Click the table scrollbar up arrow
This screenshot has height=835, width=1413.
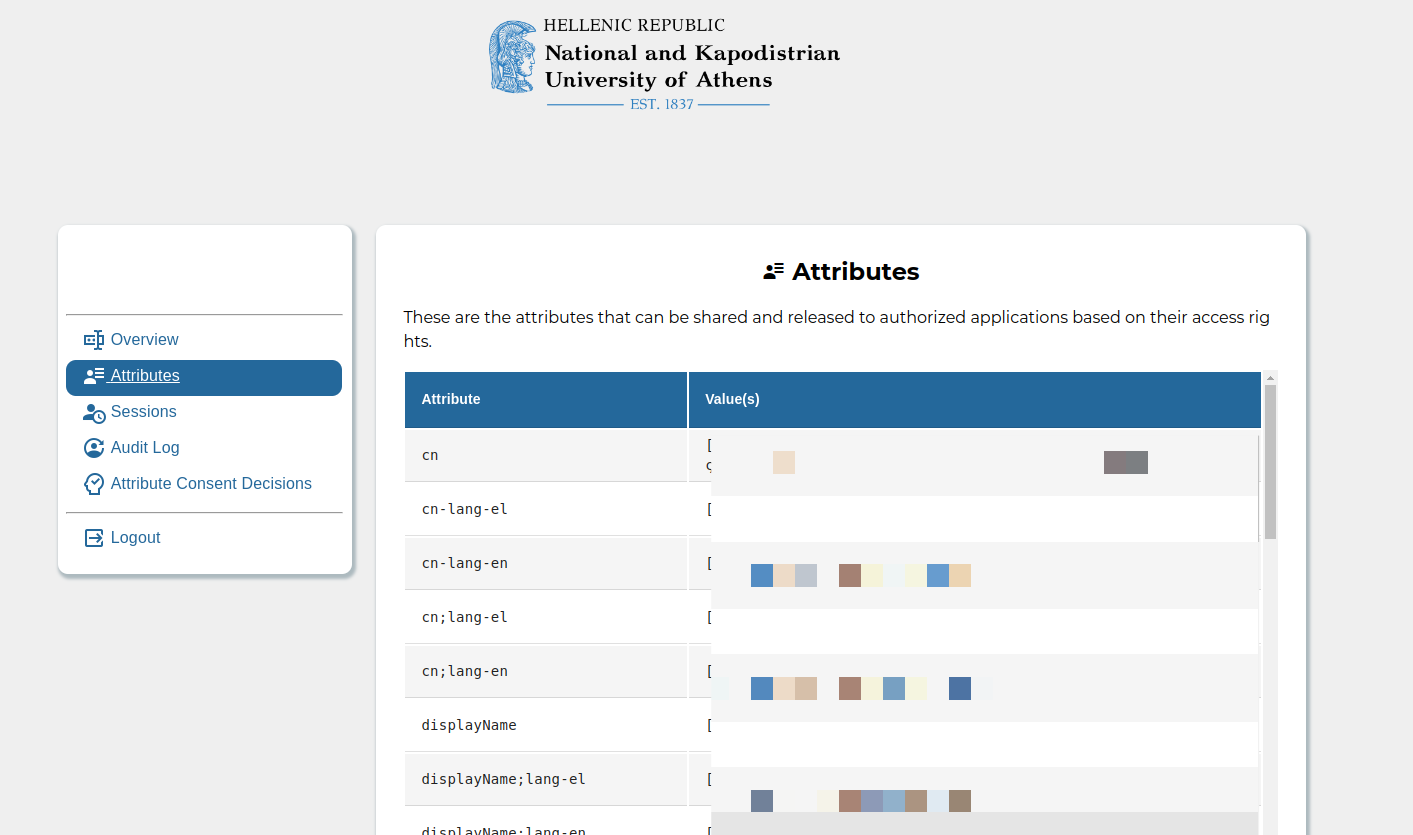click(x=1270, y=378)
